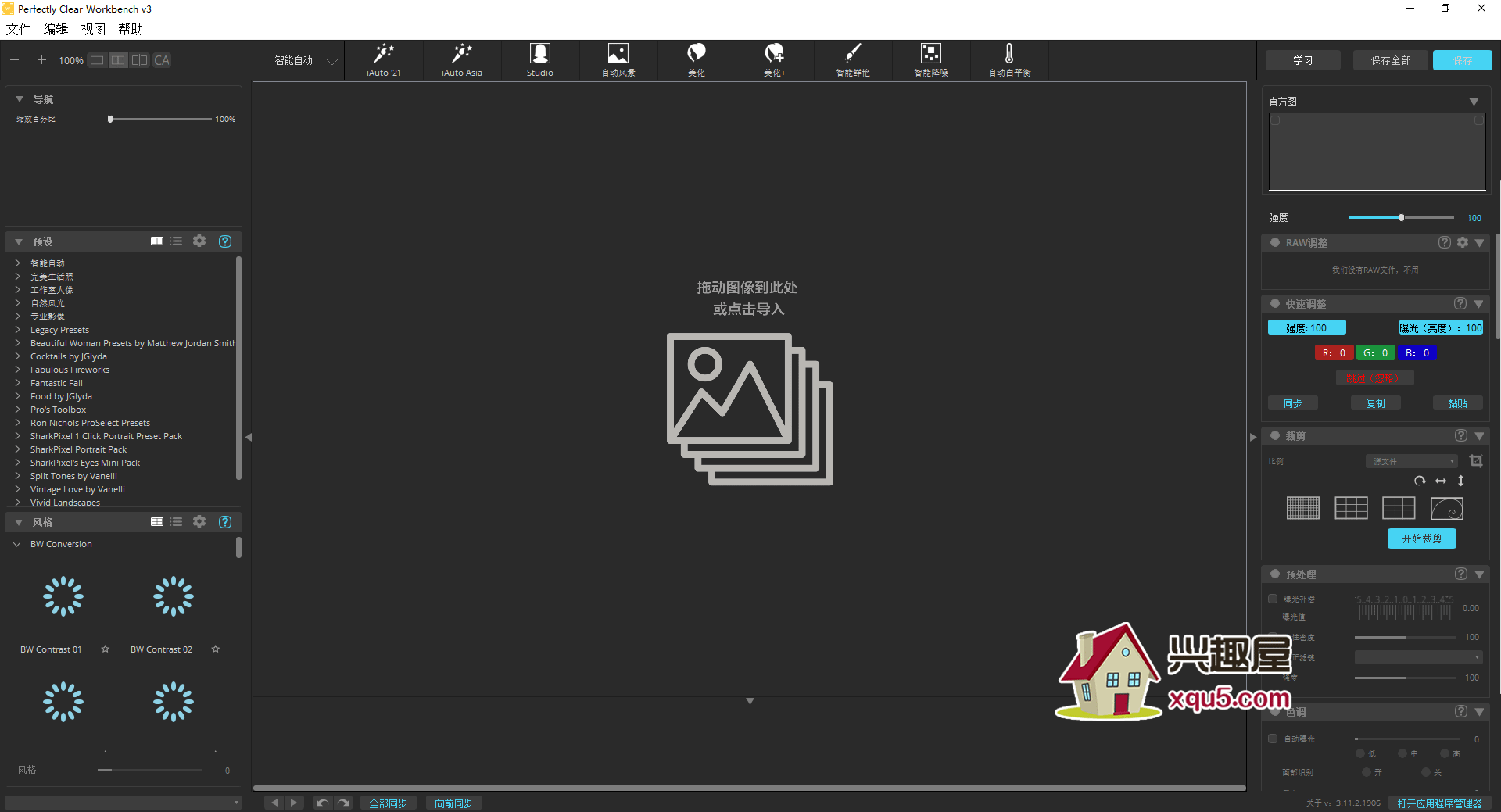Apply the 美化 beautify preset
Image resolution: width=1501 pixels, height=812 pixels.
[x=696, y=60]
